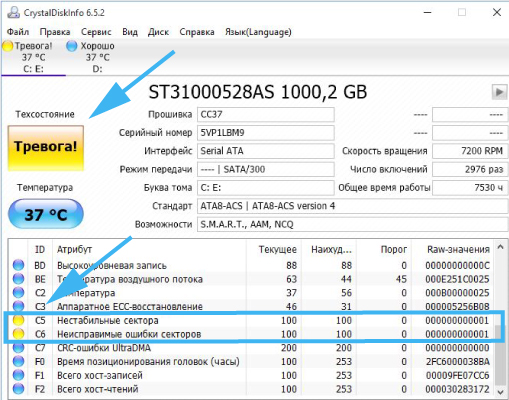Open the Файл menu
Viewport: 509px width, 400px height.
tap(18, 32)
